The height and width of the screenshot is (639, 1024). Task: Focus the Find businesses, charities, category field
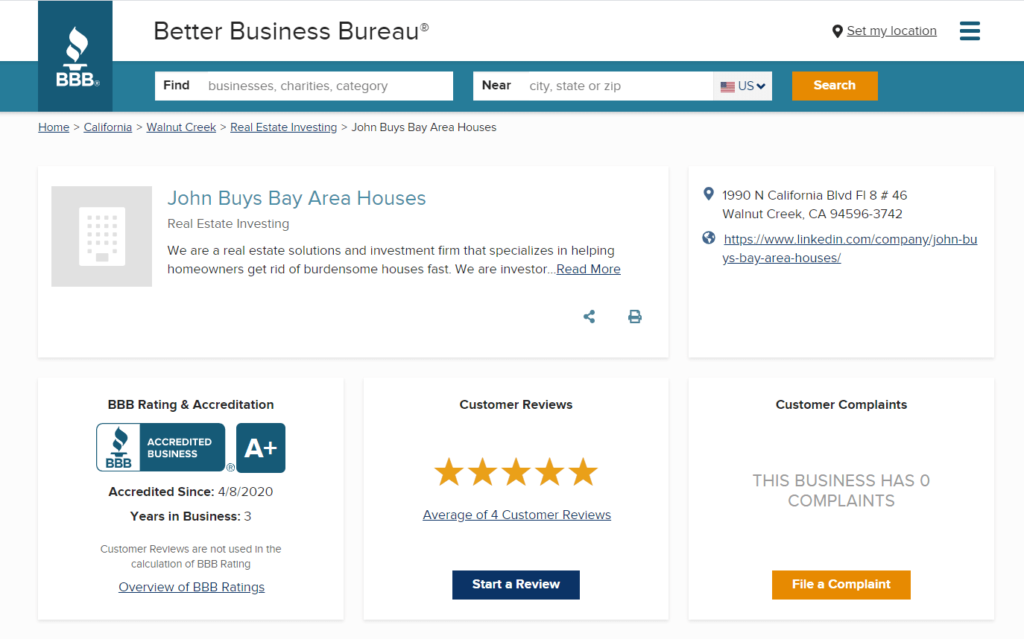click(304, 86)
